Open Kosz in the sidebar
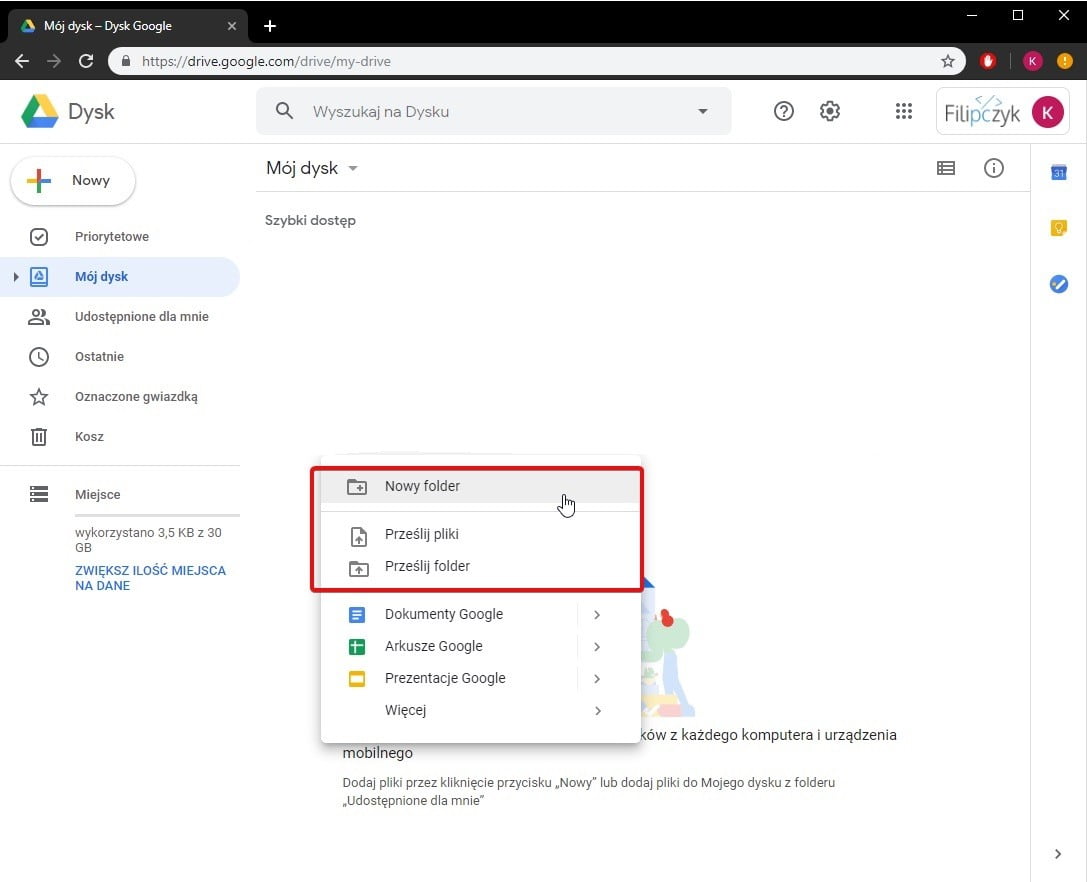The height and width of the screenshot is (882, 1087). pyautogui.click(x=89, y=437)
